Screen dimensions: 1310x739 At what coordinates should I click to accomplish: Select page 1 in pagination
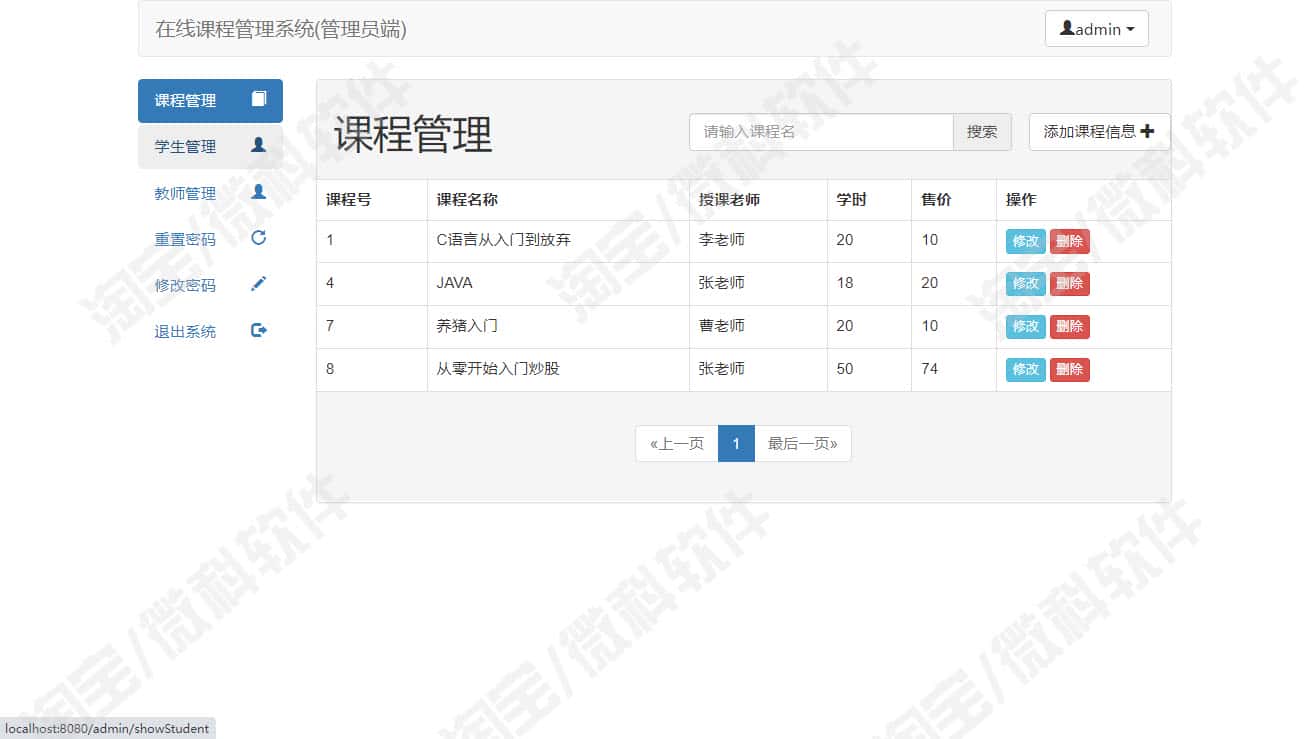click(736, 444)
